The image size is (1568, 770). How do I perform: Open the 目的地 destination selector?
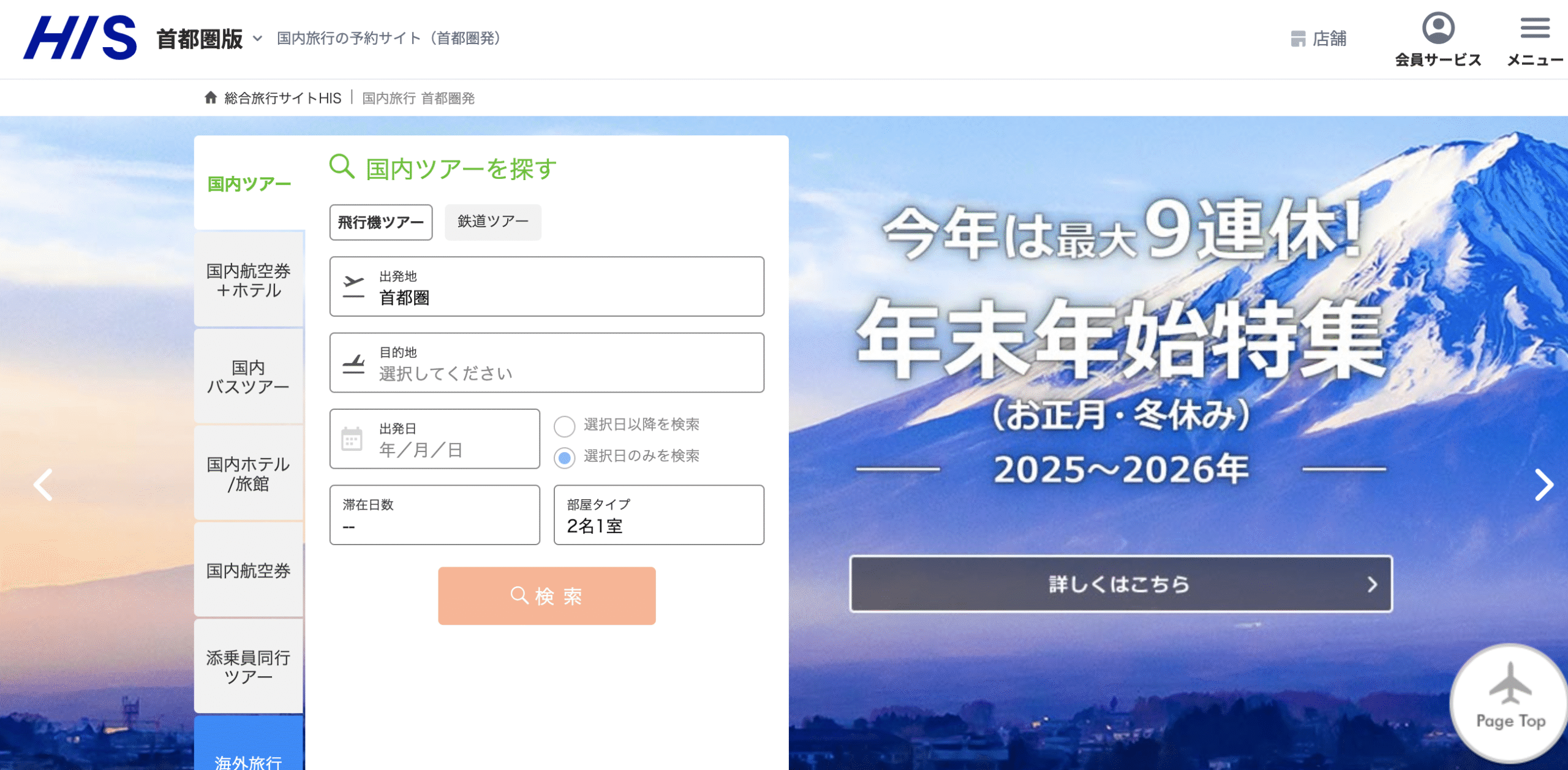point(546,363)
